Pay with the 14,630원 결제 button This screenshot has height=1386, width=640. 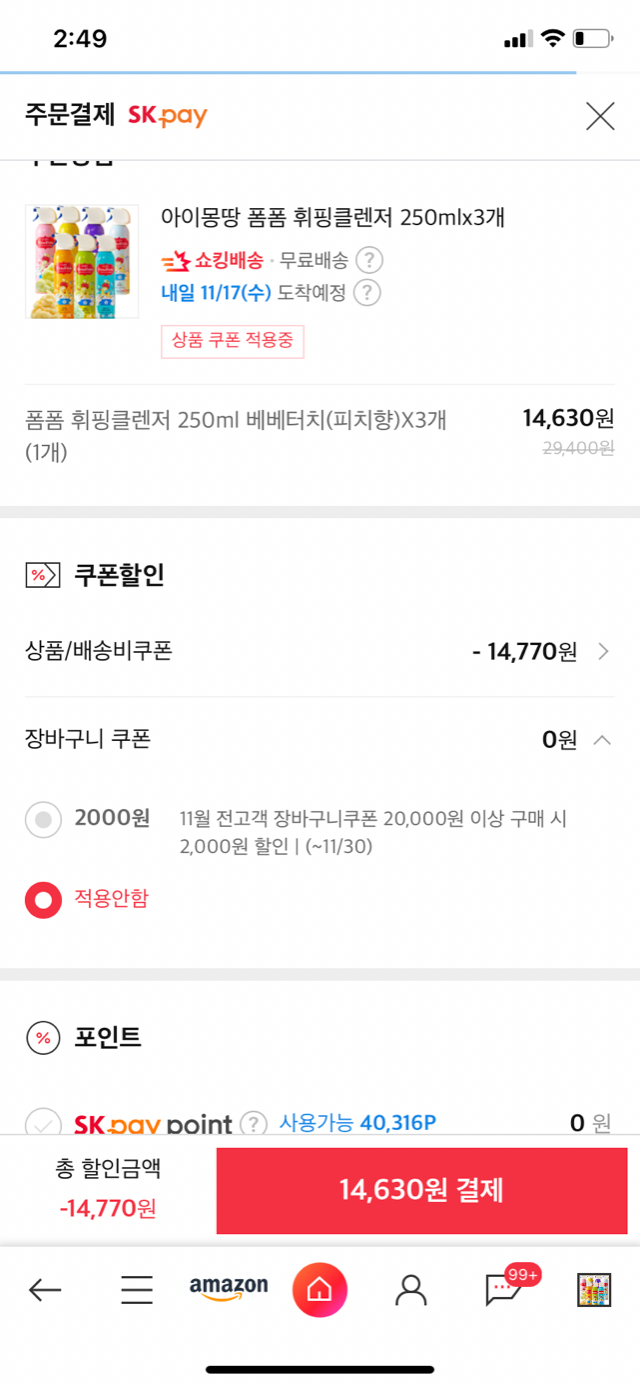coord(422,1190)
